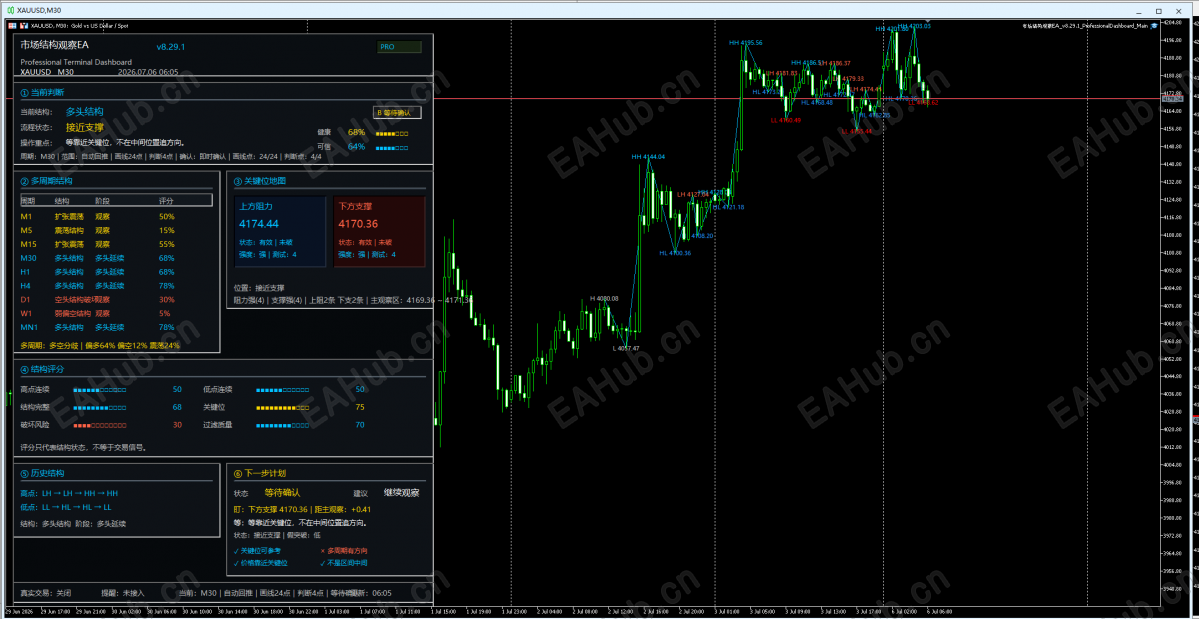
Task: Click the 高点连续 score bar
Action: [x=99, y=390]
